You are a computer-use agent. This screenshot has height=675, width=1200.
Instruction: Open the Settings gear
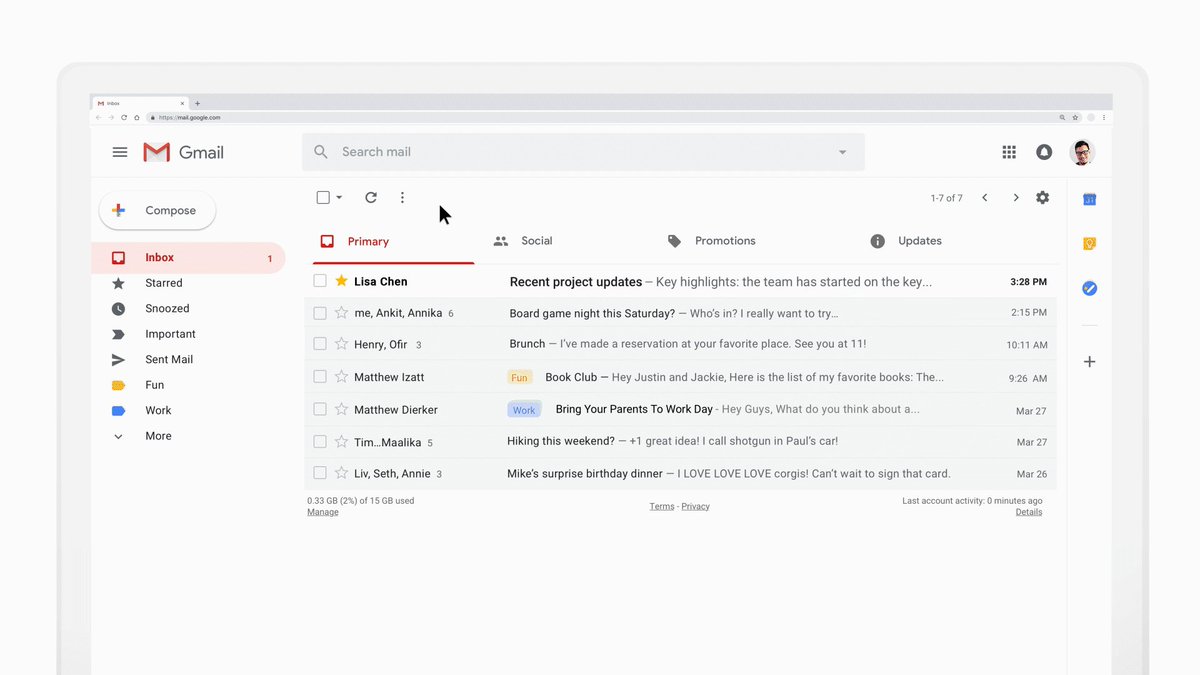(1043, 198)
